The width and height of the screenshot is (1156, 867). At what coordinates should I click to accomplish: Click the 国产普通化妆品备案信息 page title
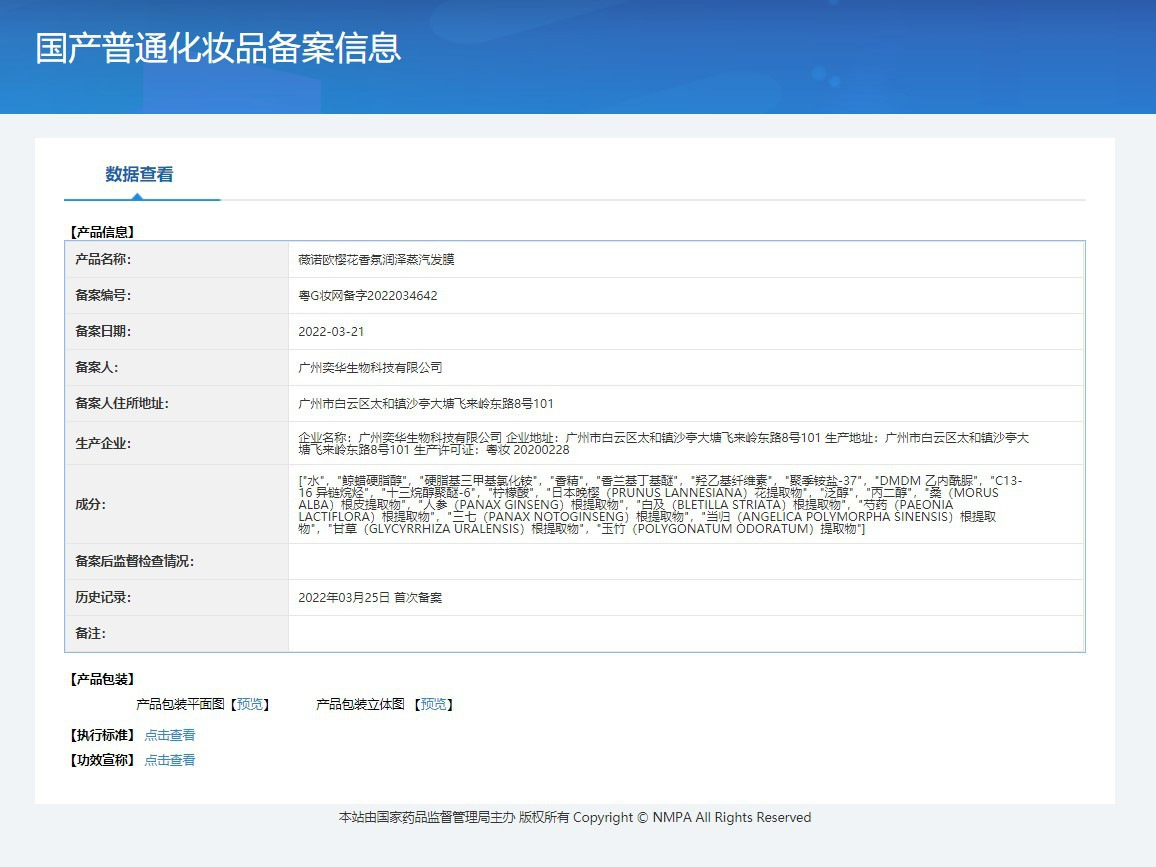coord(218,48)
